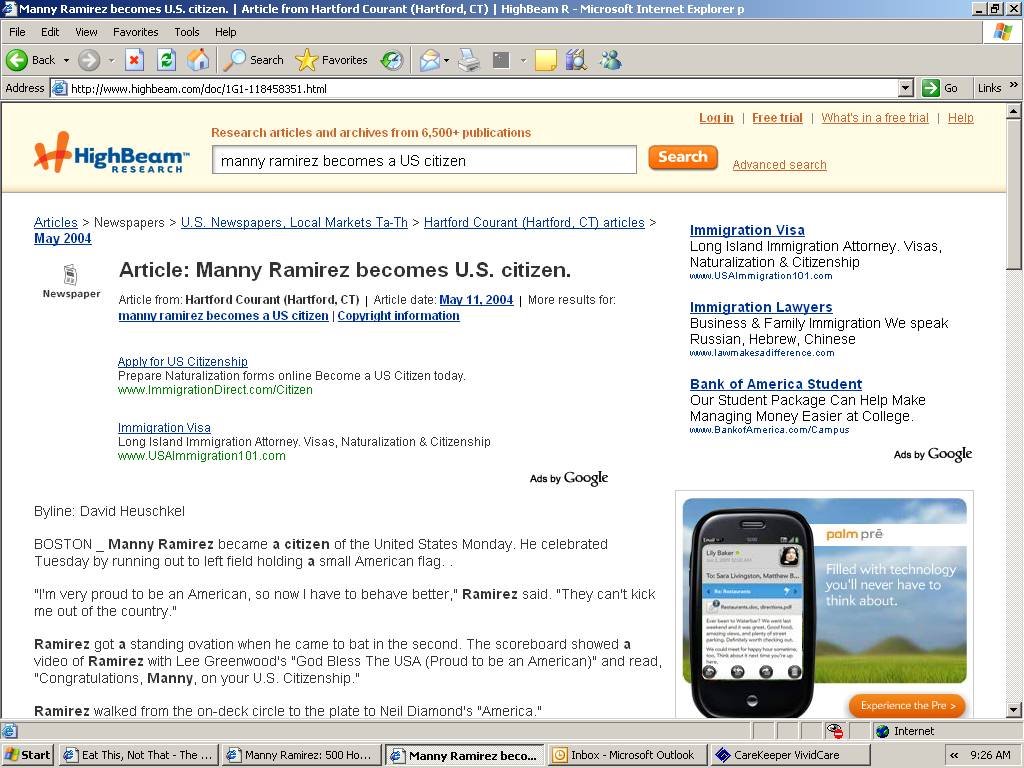The image size is (1024, 768).
Task: Click the Log in link
Action: pos(716,118)
